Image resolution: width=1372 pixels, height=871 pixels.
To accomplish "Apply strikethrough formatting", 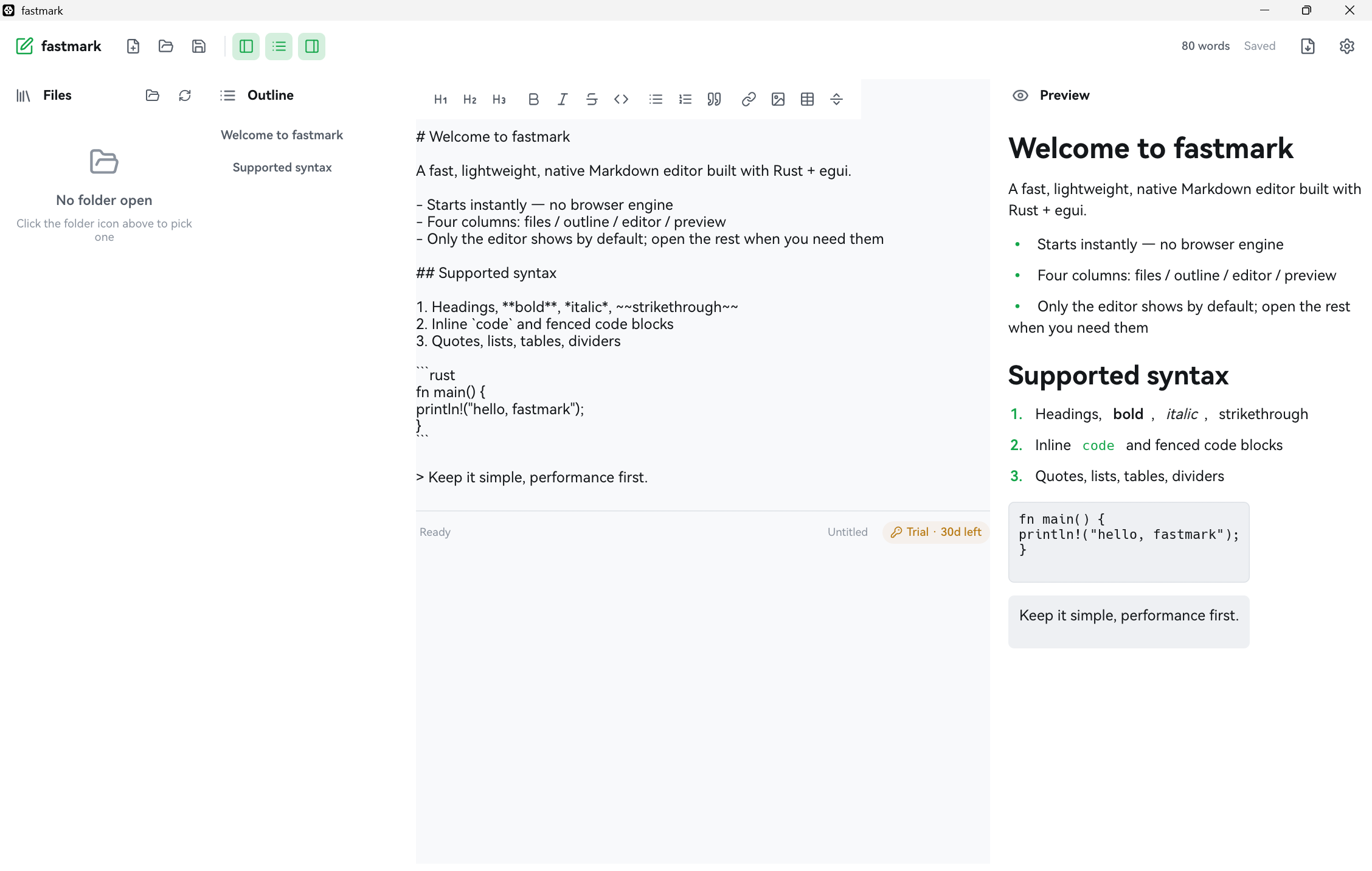I will (x=592, y=99).
